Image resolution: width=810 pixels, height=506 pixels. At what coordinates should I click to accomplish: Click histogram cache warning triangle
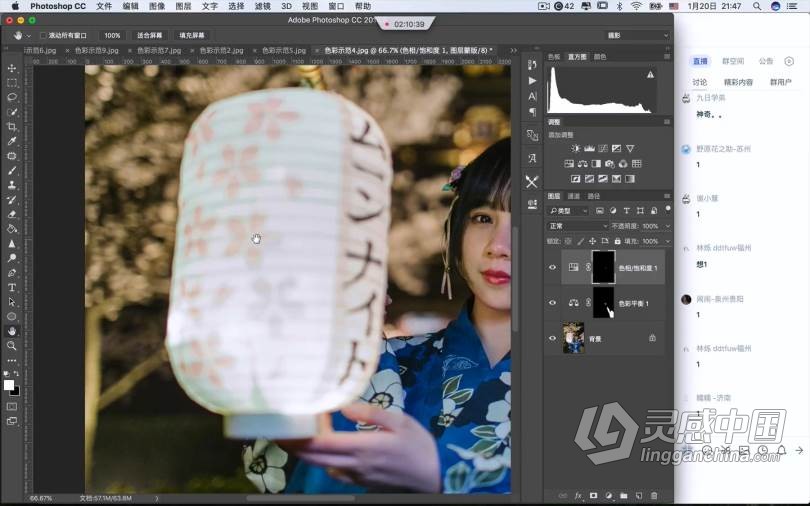tap(650, 75)
